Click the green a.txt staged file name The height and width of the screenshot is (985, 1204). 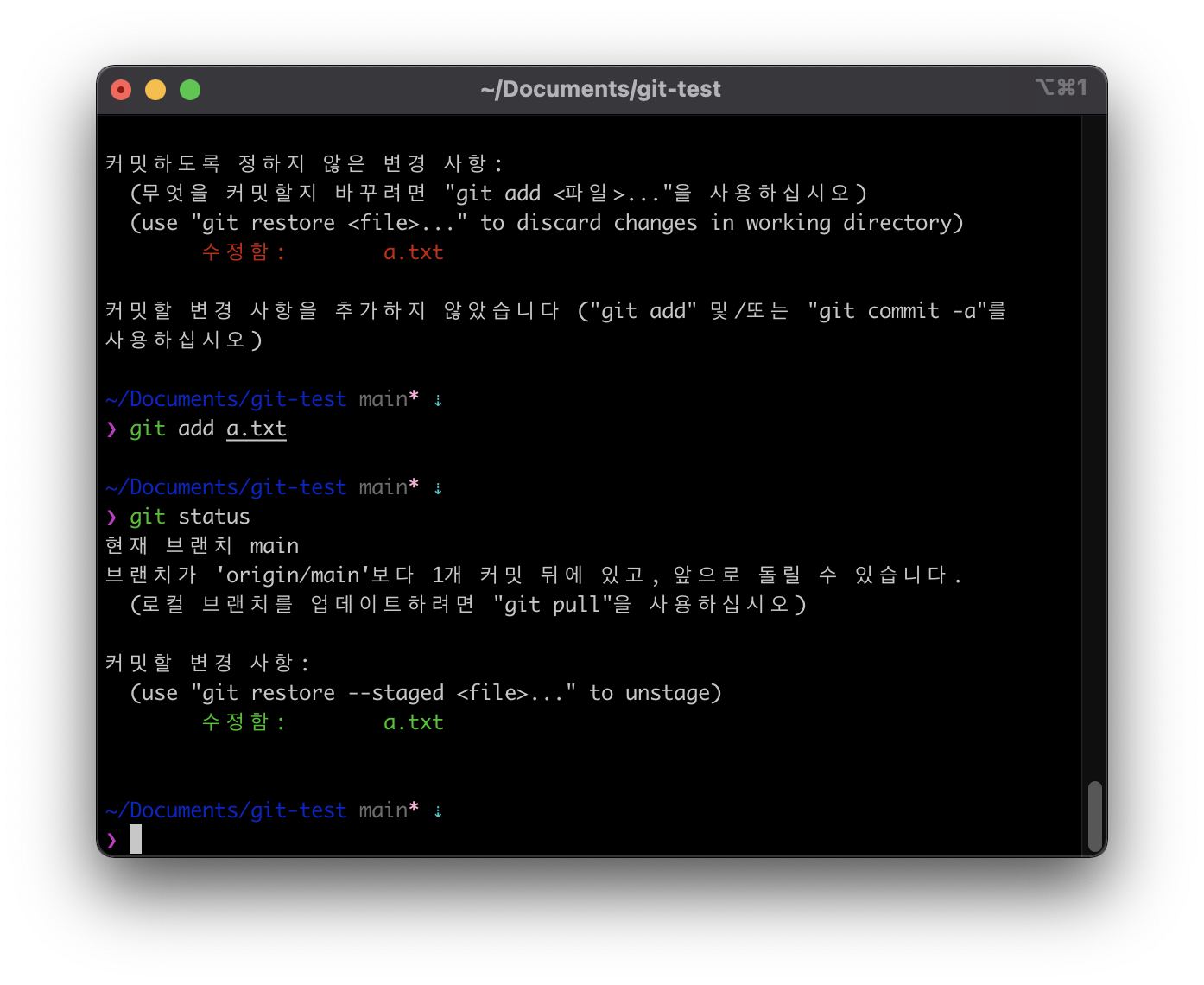tap(414, 721)
